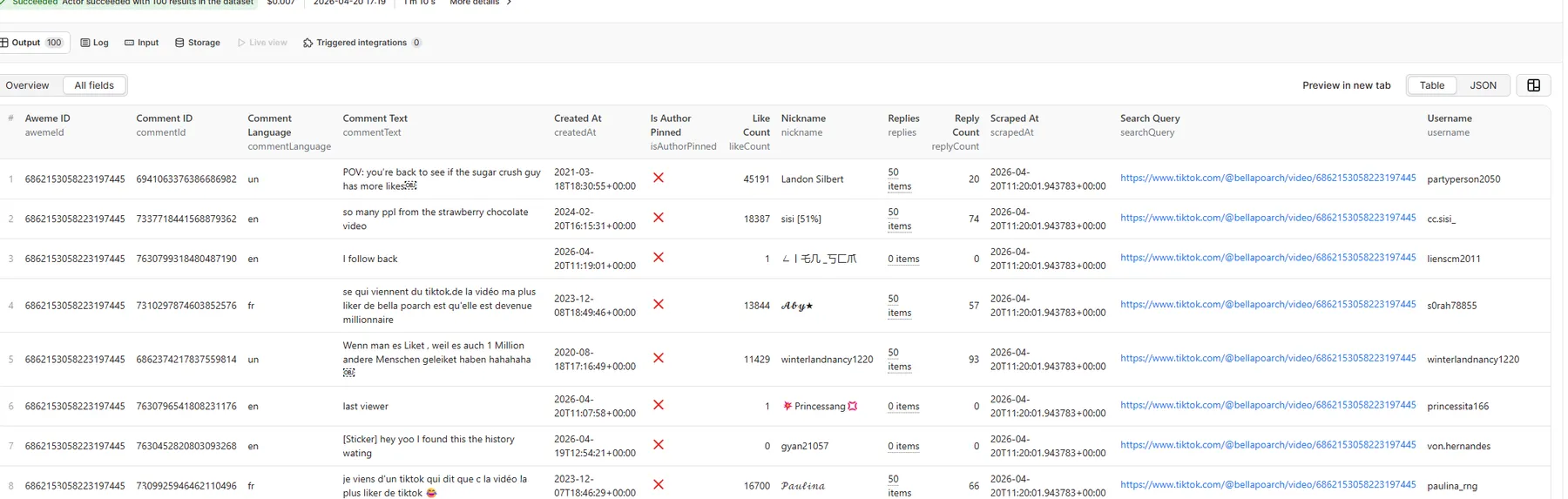Switch to the Log tab

(x=94, y=43)
